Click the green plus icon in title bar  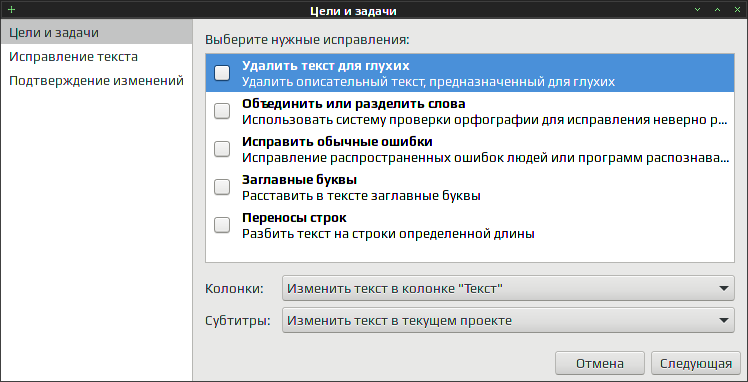11,10
